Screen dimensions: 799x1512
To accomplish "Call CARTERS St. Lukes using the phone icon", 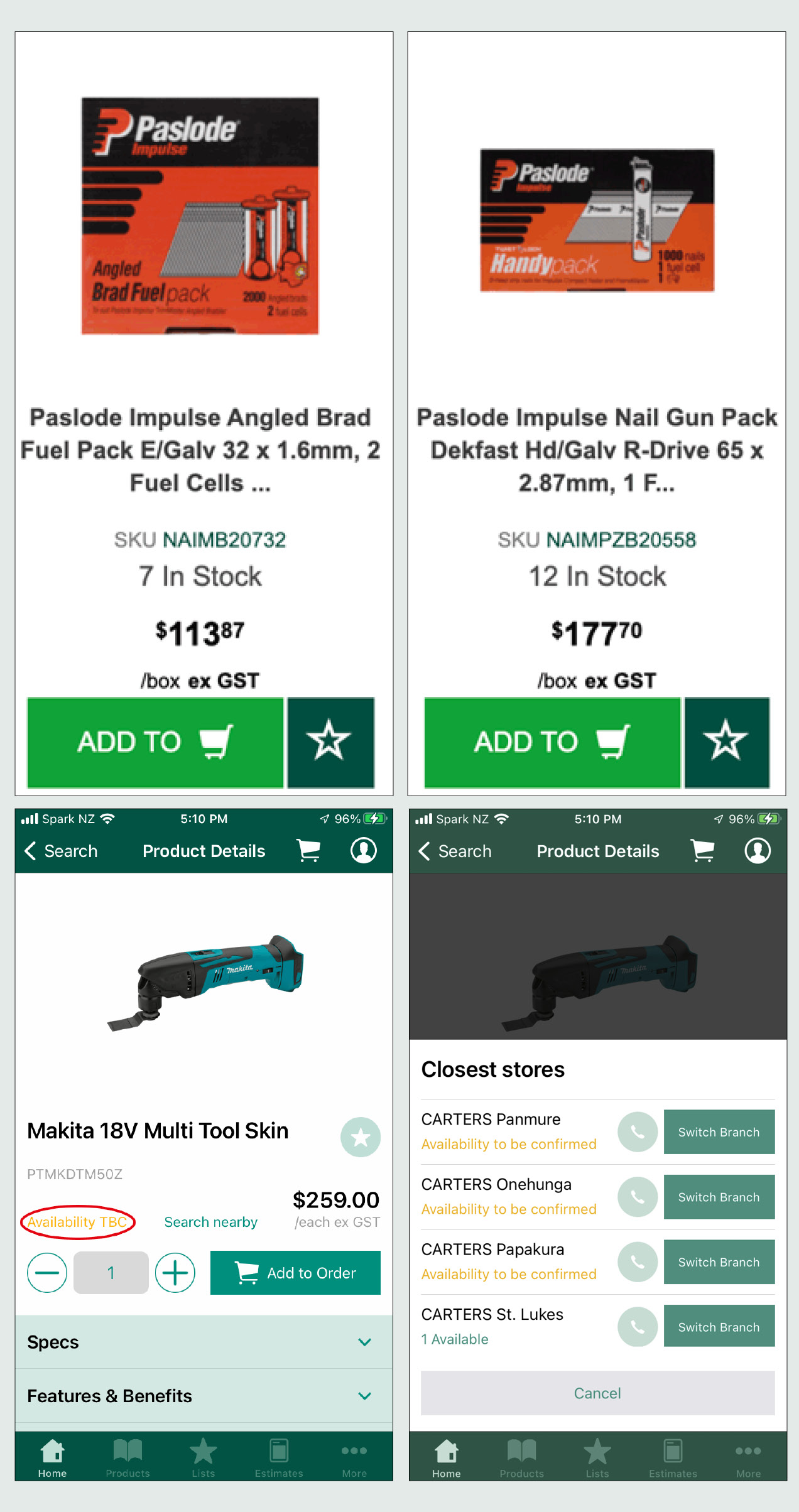I will [x=638, y=1327].
